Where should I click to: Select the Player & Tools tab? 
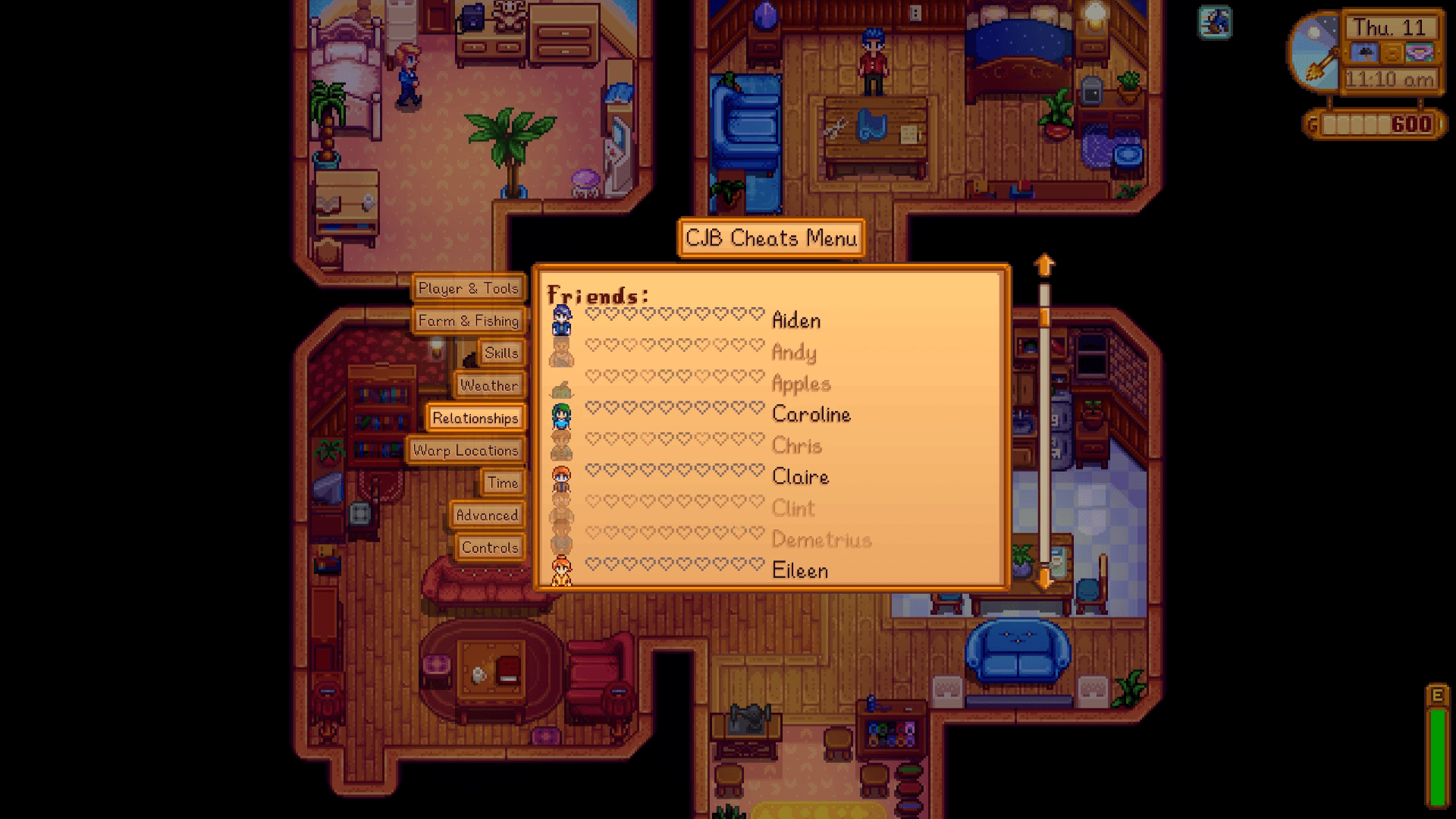click(467, 288)
